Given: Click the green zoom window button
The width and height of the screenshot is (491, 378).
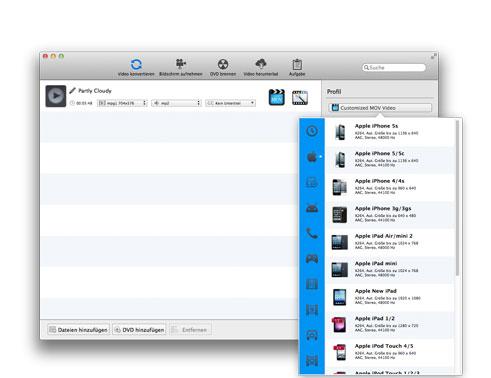Looking at the screenshot, I should point(61,56).
